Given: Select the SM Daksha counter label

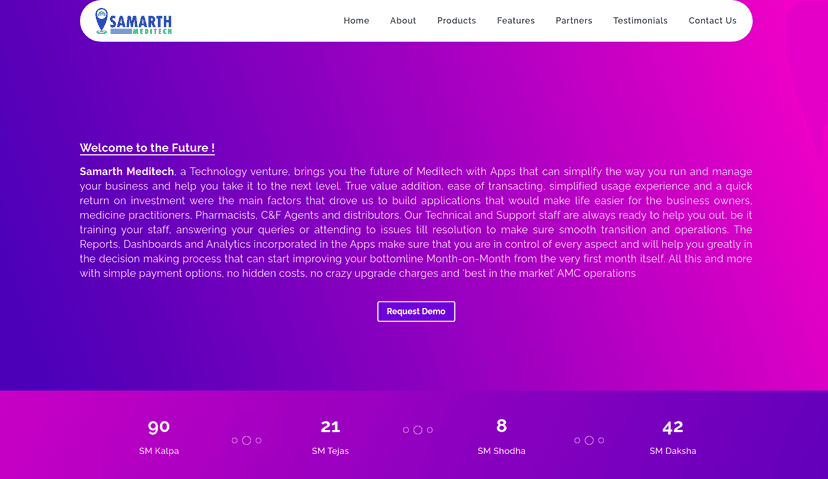Looking at the screenshot, I should point(673,451).
